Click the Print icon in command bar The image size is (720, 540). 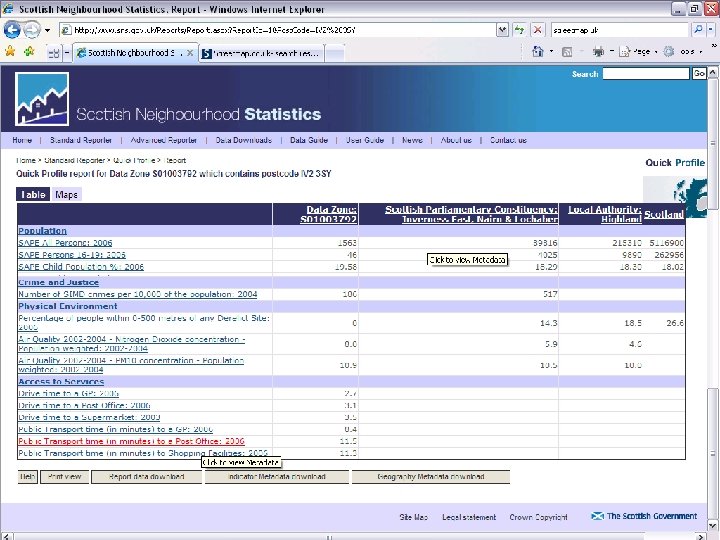(598, 52)
